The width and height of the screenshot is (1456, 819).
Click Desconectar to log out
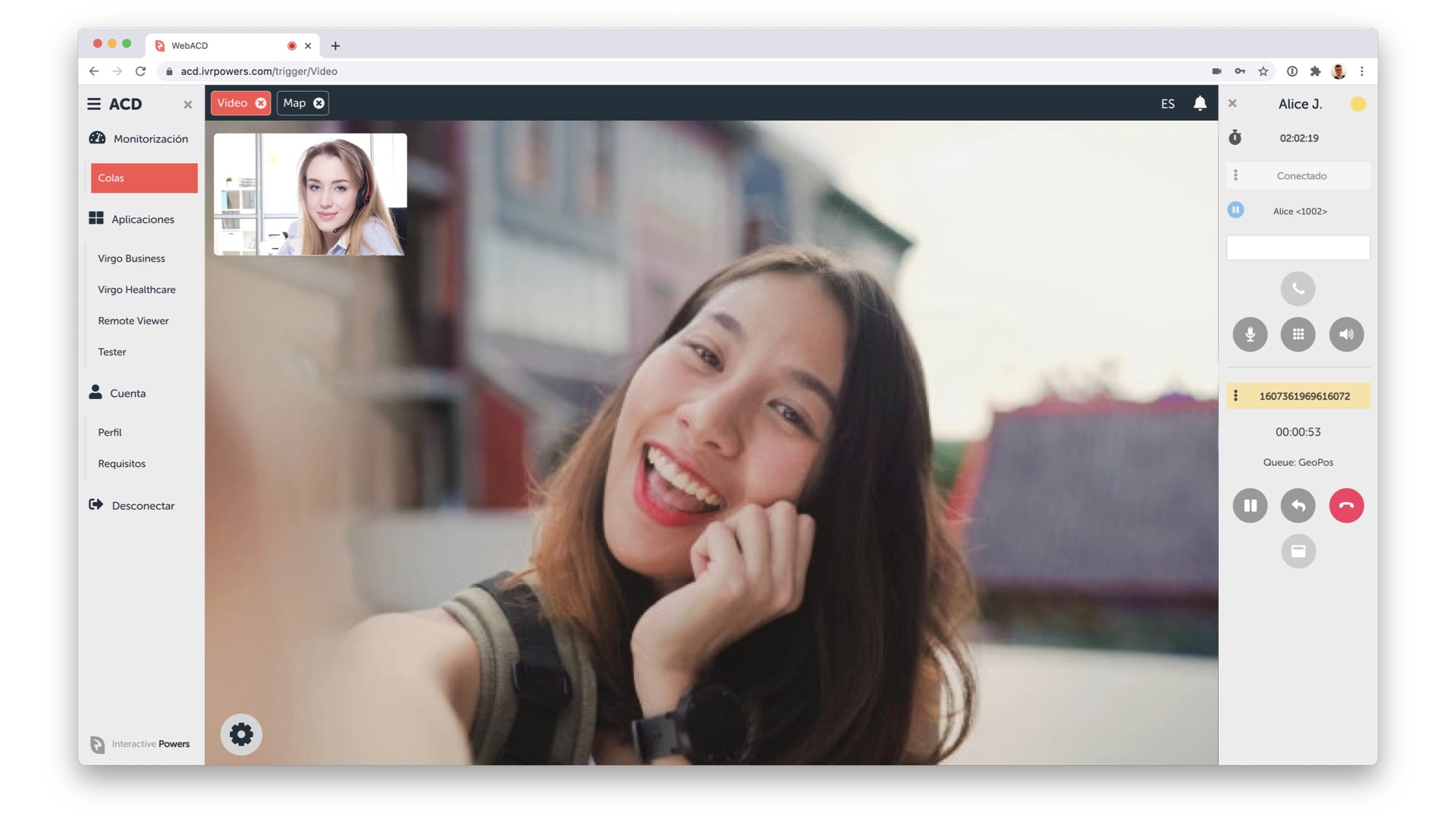click(143, 506)
